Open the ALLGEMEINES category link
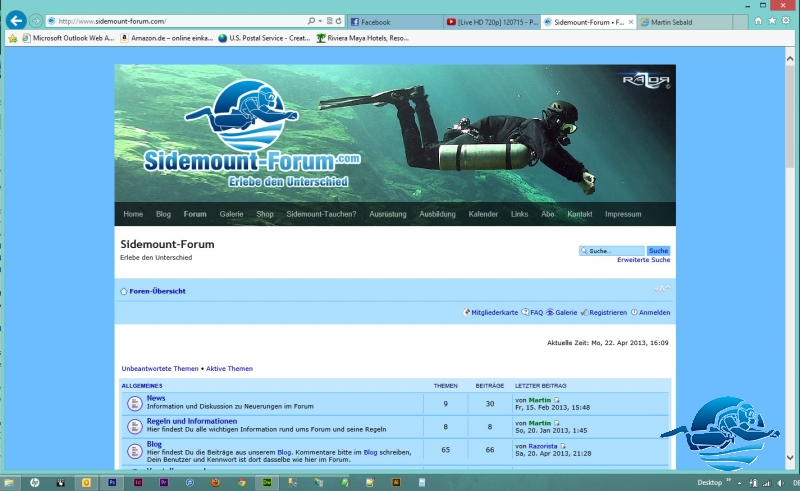The image size is (800, 491). tap(142, 386)
